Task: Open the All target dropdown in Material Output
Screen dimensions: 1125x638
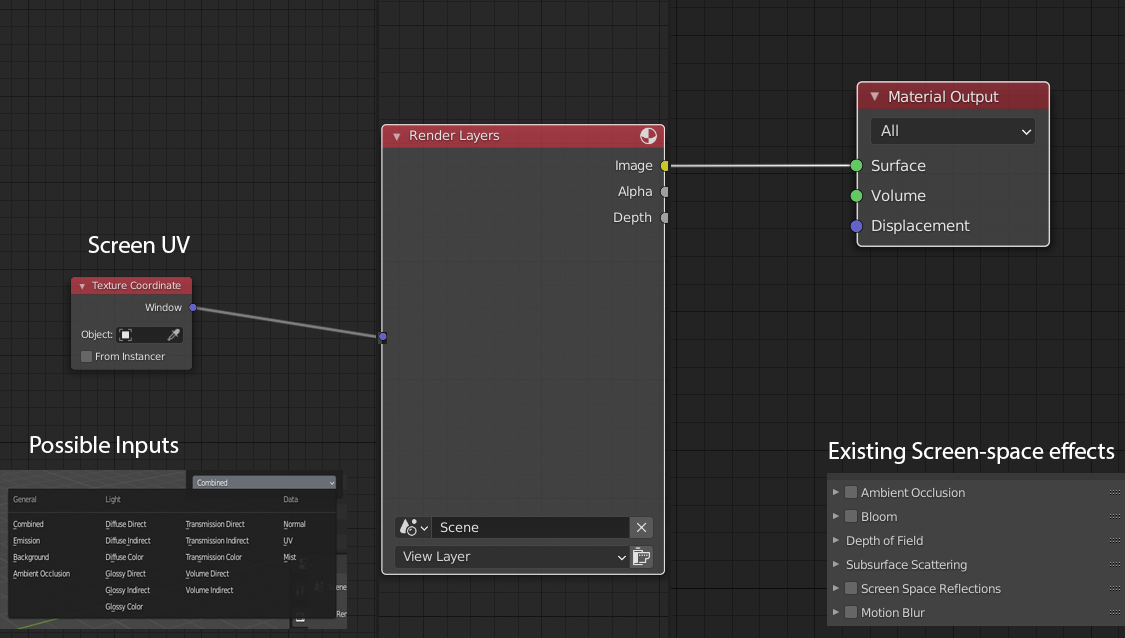Action: point(953,131)
